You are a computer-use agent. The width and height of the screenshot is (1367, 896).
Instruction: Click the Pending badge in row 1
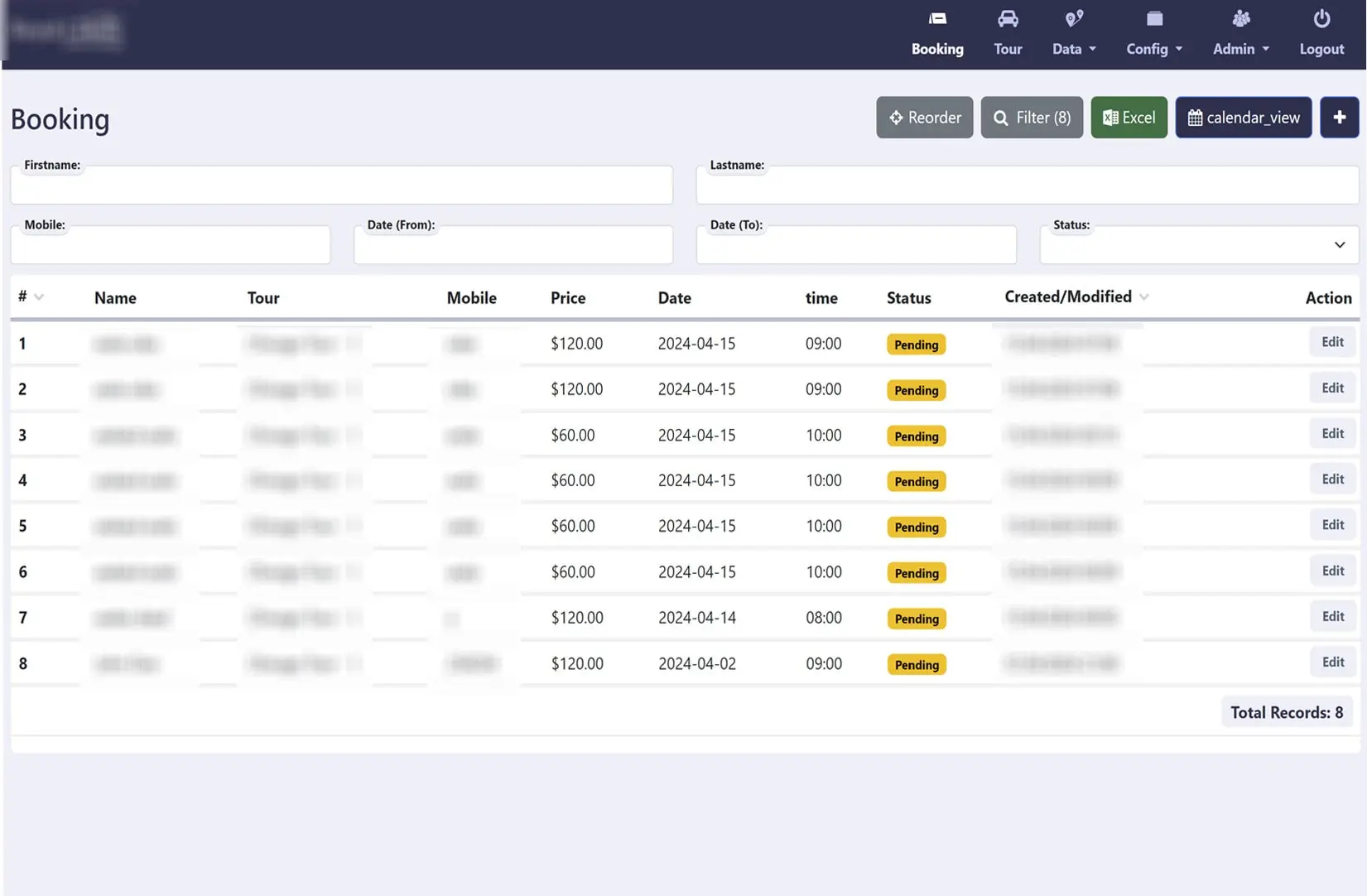(916, 344)
